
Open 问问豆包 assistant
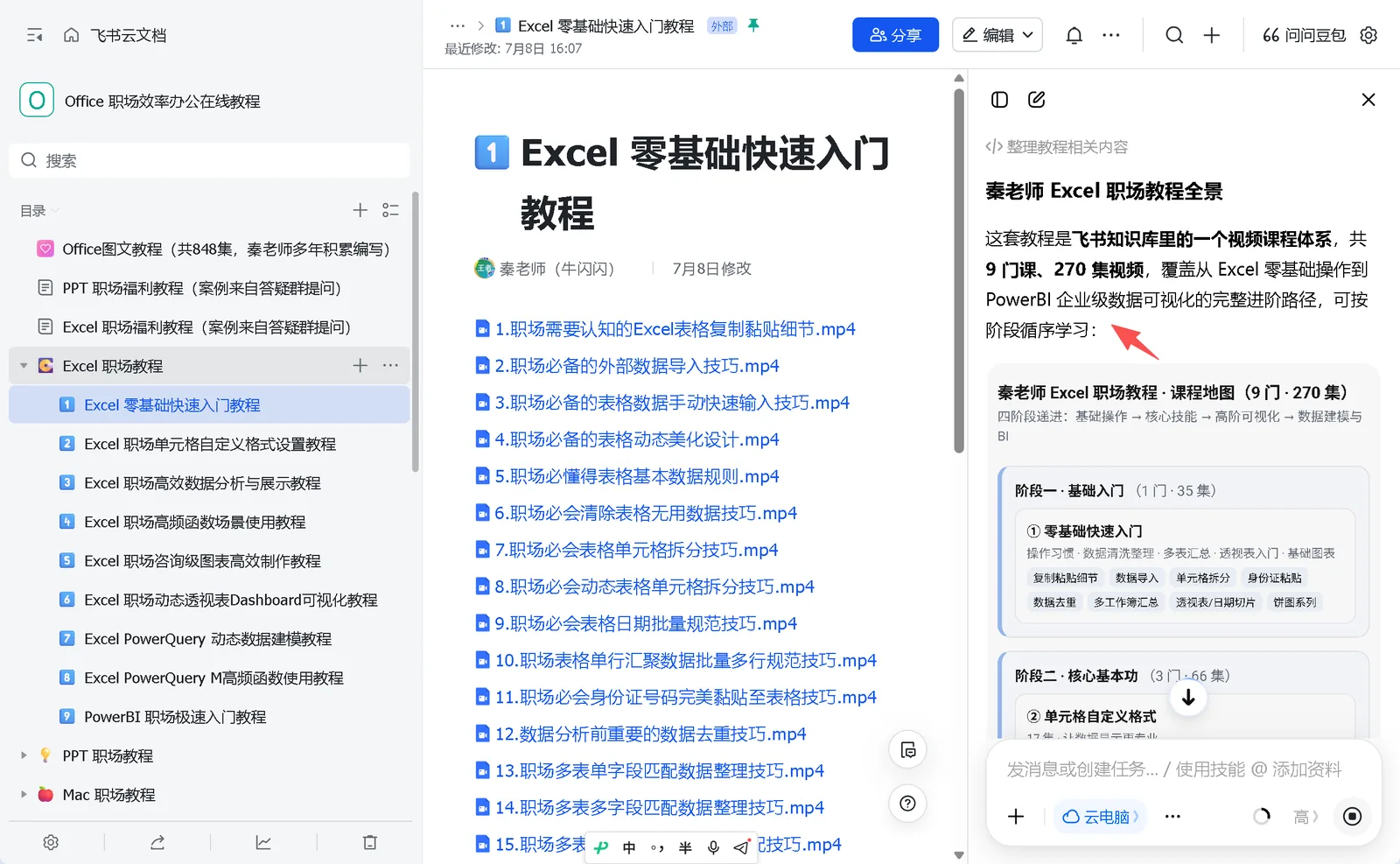pos(1304,35)
